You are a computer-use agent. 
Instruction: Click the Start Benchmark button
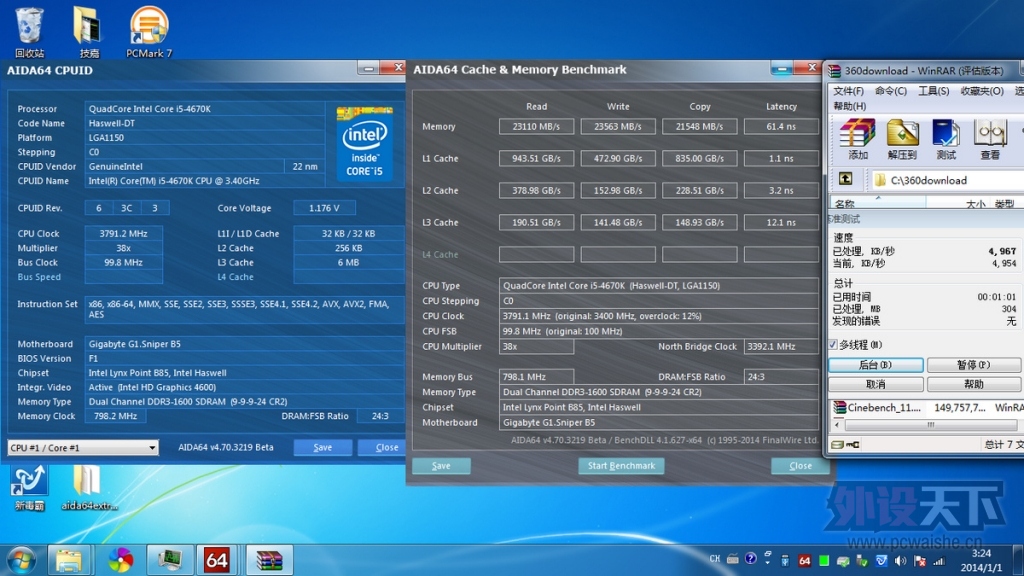(621, 466)
